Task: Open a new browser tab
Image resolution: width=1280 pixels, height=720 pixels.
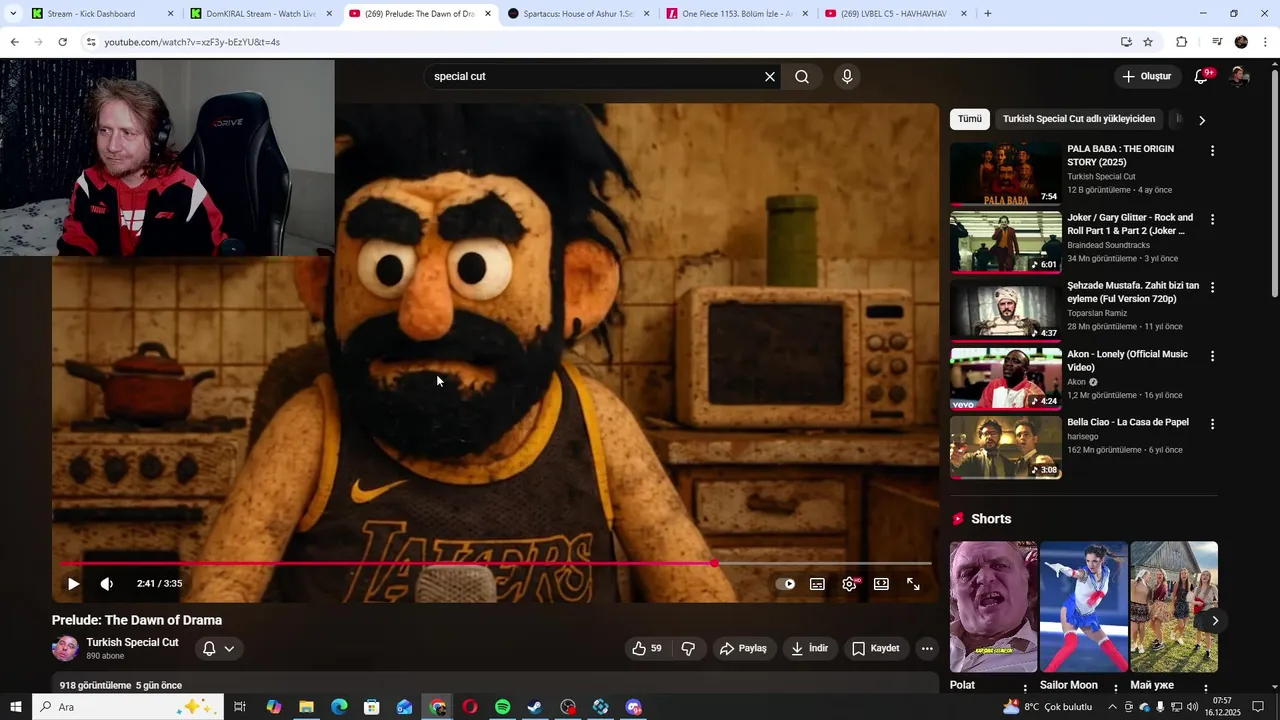Action: click(988, 14)
